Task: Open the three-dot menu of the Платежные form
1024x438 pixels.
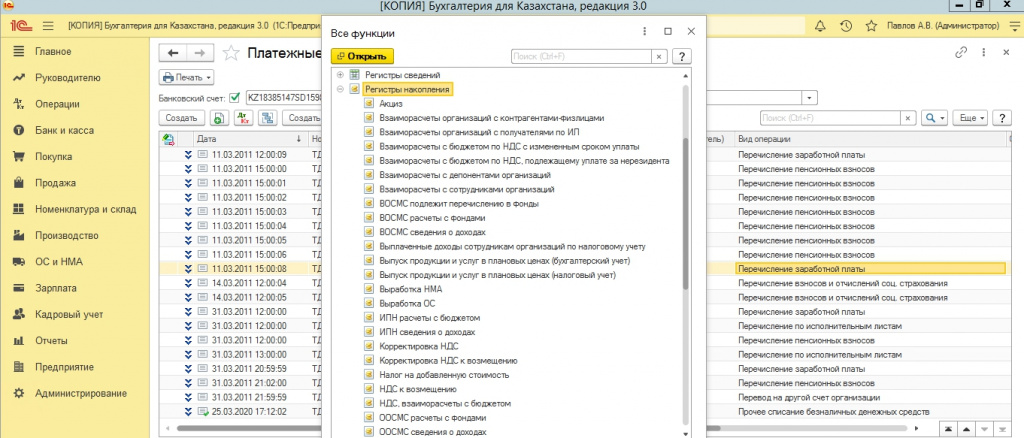Action: point(983,53)
